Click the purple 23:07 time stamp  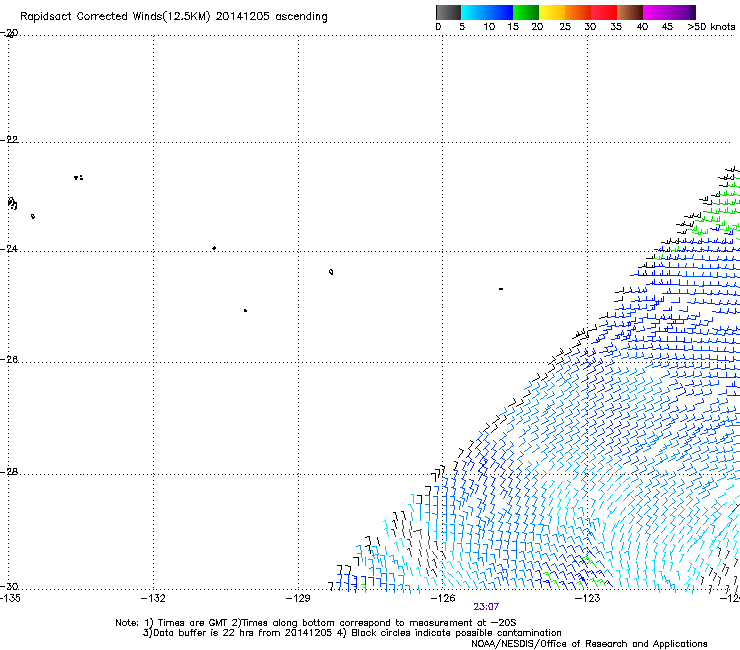[486, 607]
